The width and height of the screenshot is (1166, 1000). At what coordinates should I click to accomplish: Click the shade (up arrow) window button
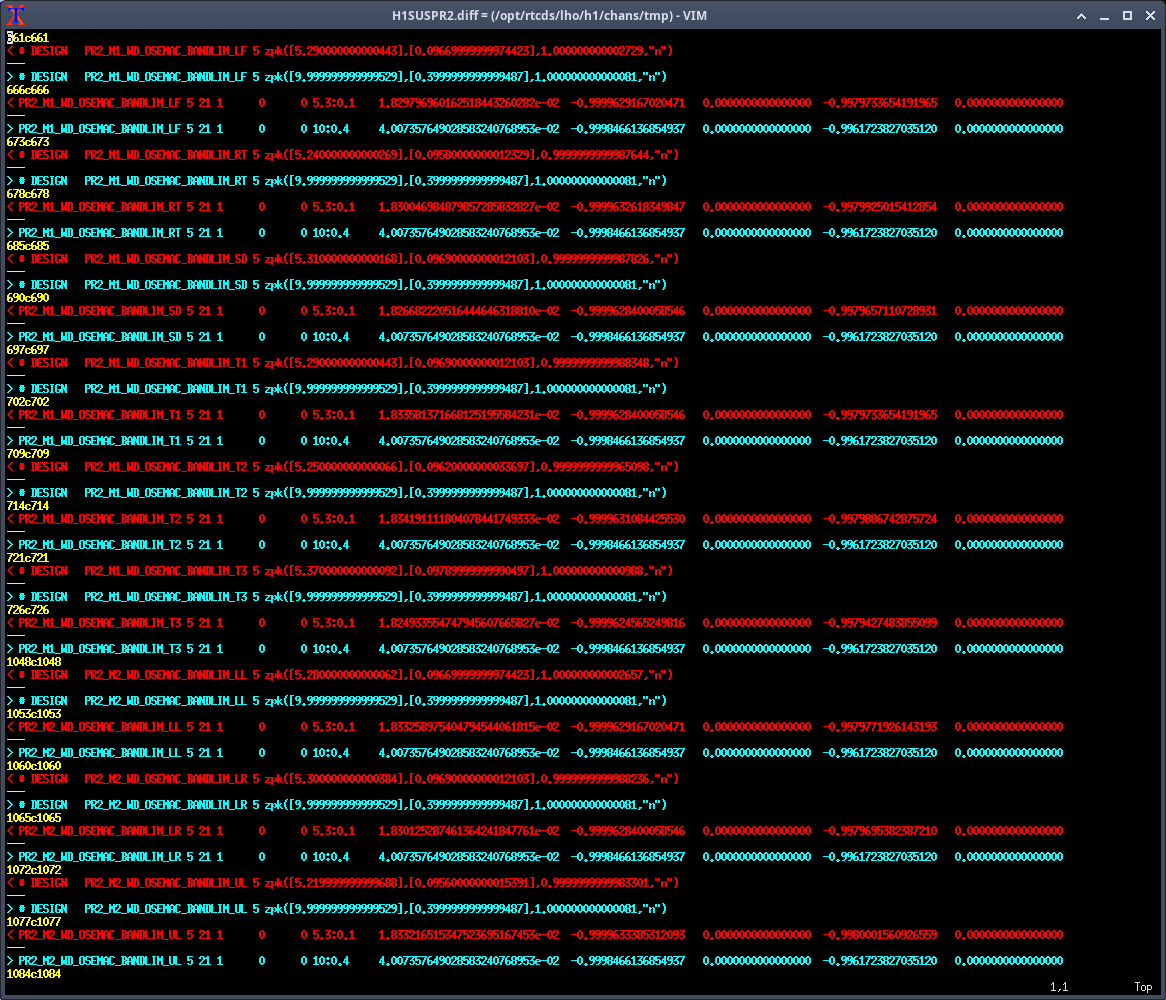(1081, 16)
